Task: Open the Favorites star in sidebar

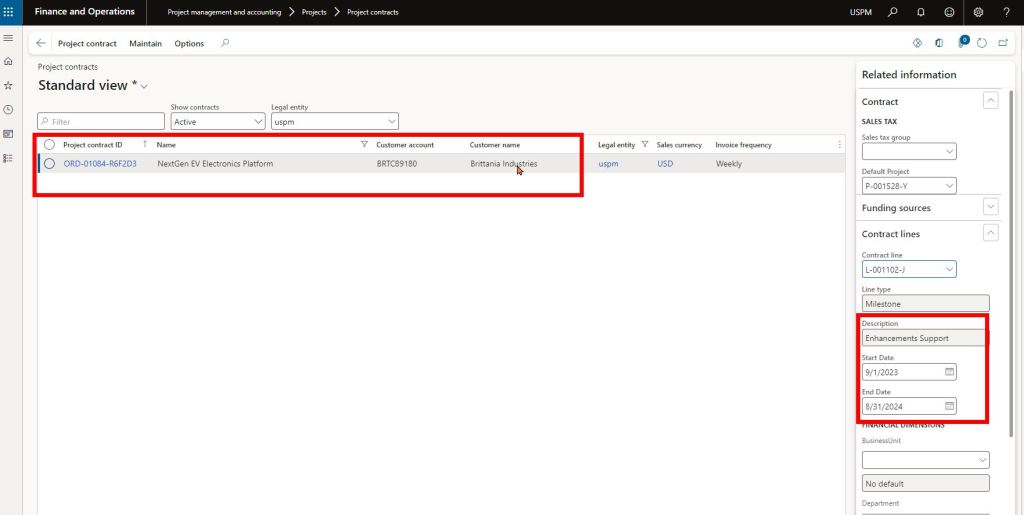Action: (x=8, y=86)
